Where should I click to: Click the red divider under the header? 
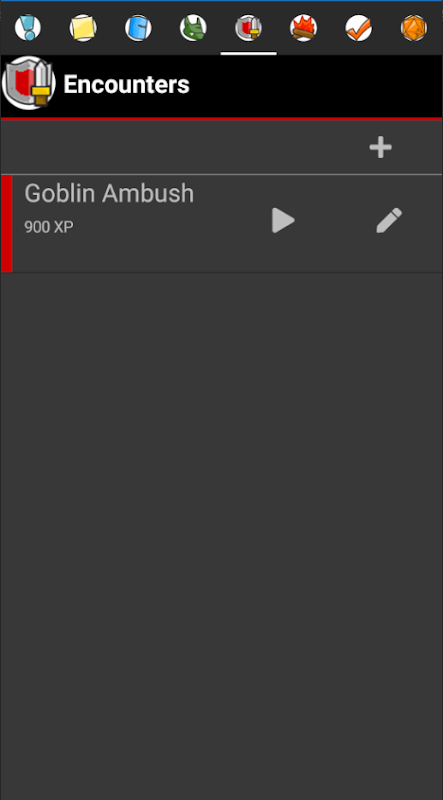click(x=222, y=118)
